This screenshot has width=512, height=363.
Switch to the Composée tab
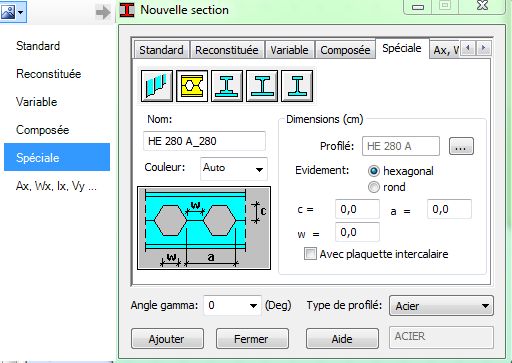(x=345, y=50)
